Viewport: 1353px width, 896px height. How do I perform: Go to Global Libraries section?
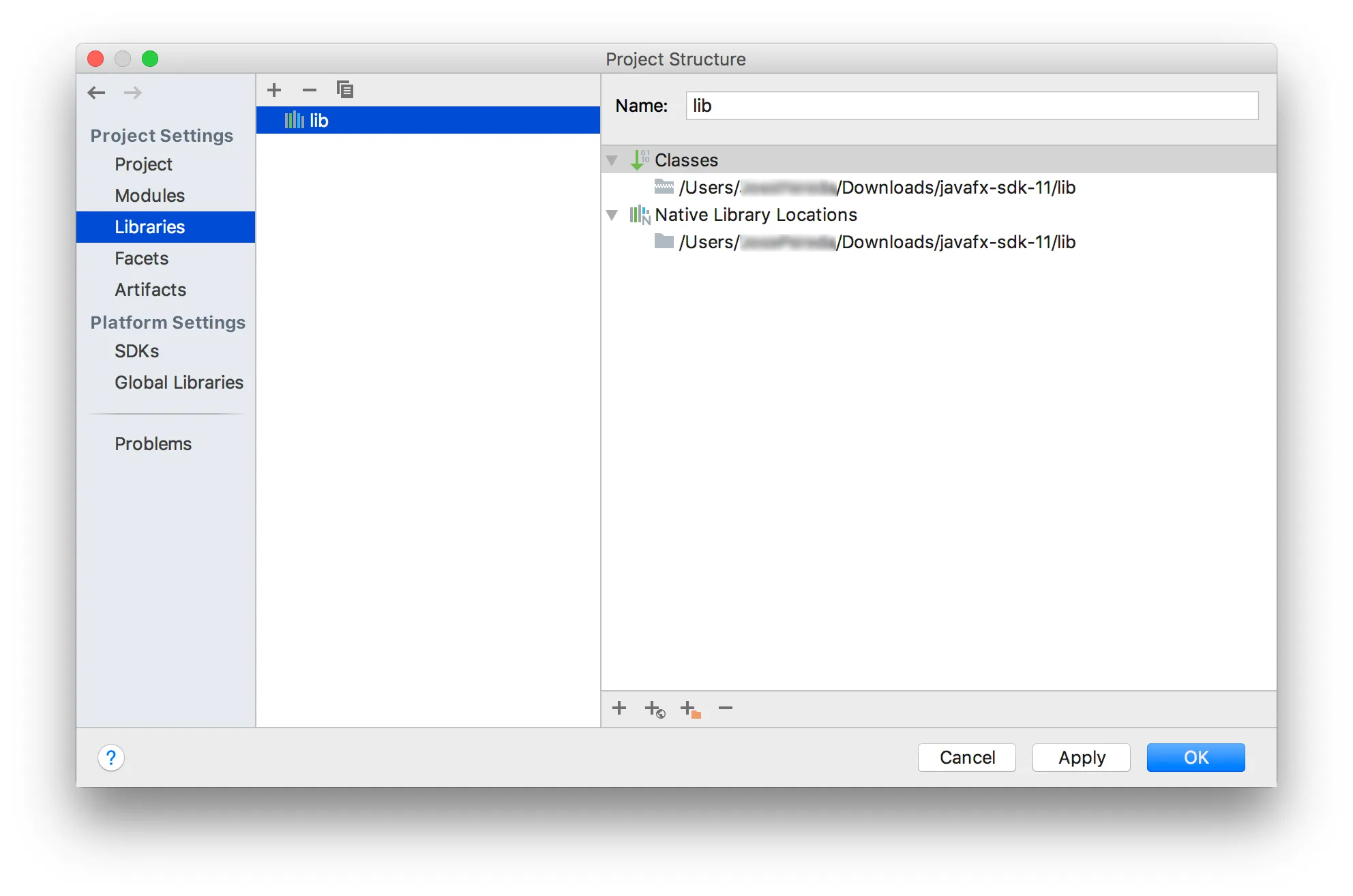[x=179, y=383]
